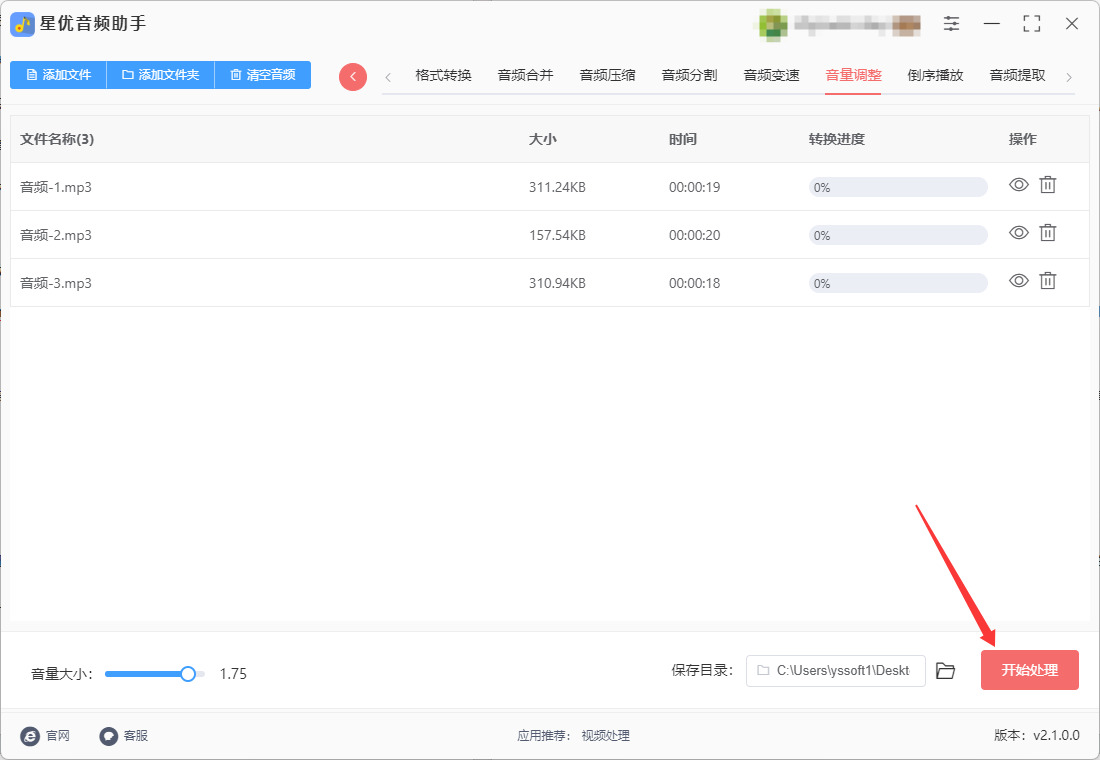Click the 音量大小 slider handle
Viewport: 1100px width, 760px height.
pos(188,674)
